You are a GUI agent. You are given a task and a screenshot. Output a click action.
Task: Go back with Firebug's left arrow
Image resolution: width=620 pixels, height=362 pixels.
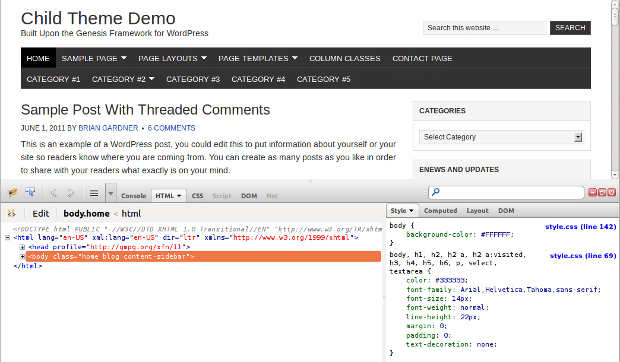pyautogui.click(x=54, y=193)
